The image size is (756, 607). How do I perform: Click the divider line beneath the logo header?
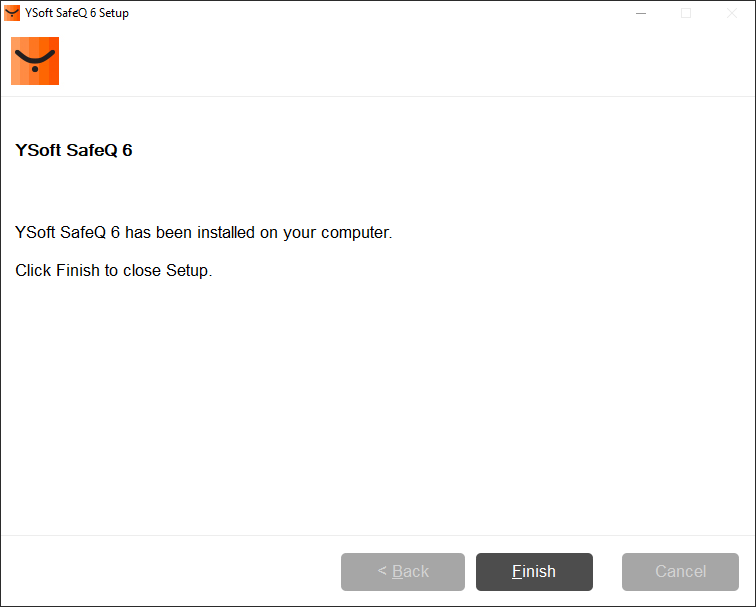coord(378,96)
